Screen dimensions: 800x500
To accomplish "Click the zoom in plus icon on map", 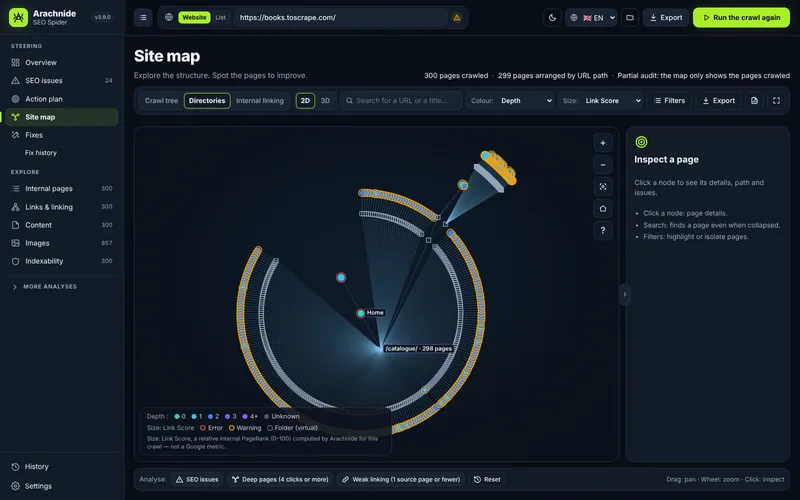I will (603, 143).
